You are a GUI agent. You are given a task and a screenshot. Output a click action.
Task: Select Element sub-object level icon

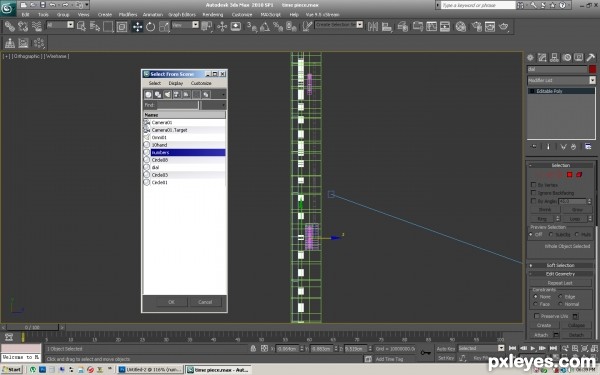pos(579,175)
